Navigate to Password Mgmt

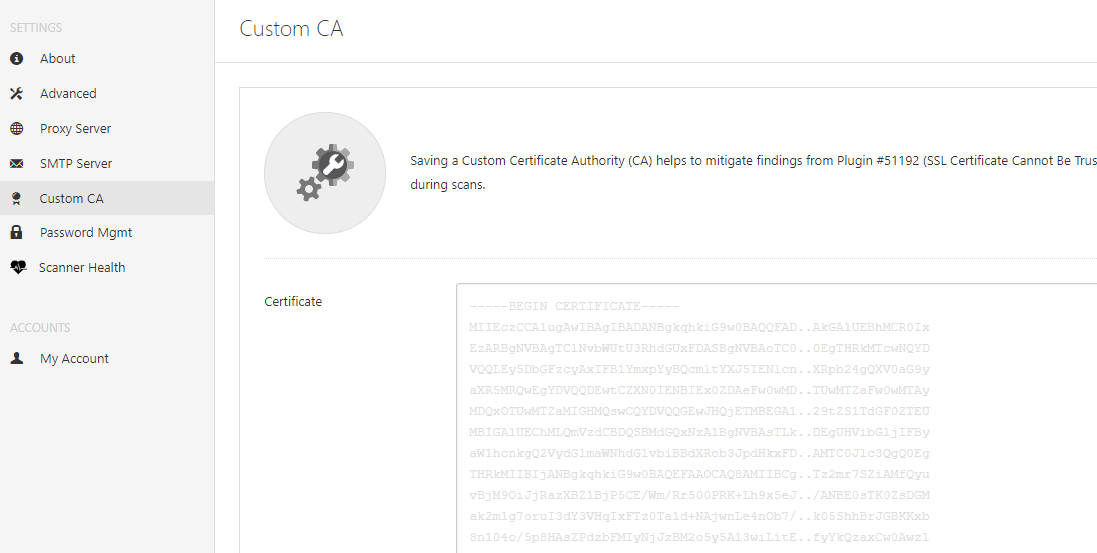click(x=86, y=233)
